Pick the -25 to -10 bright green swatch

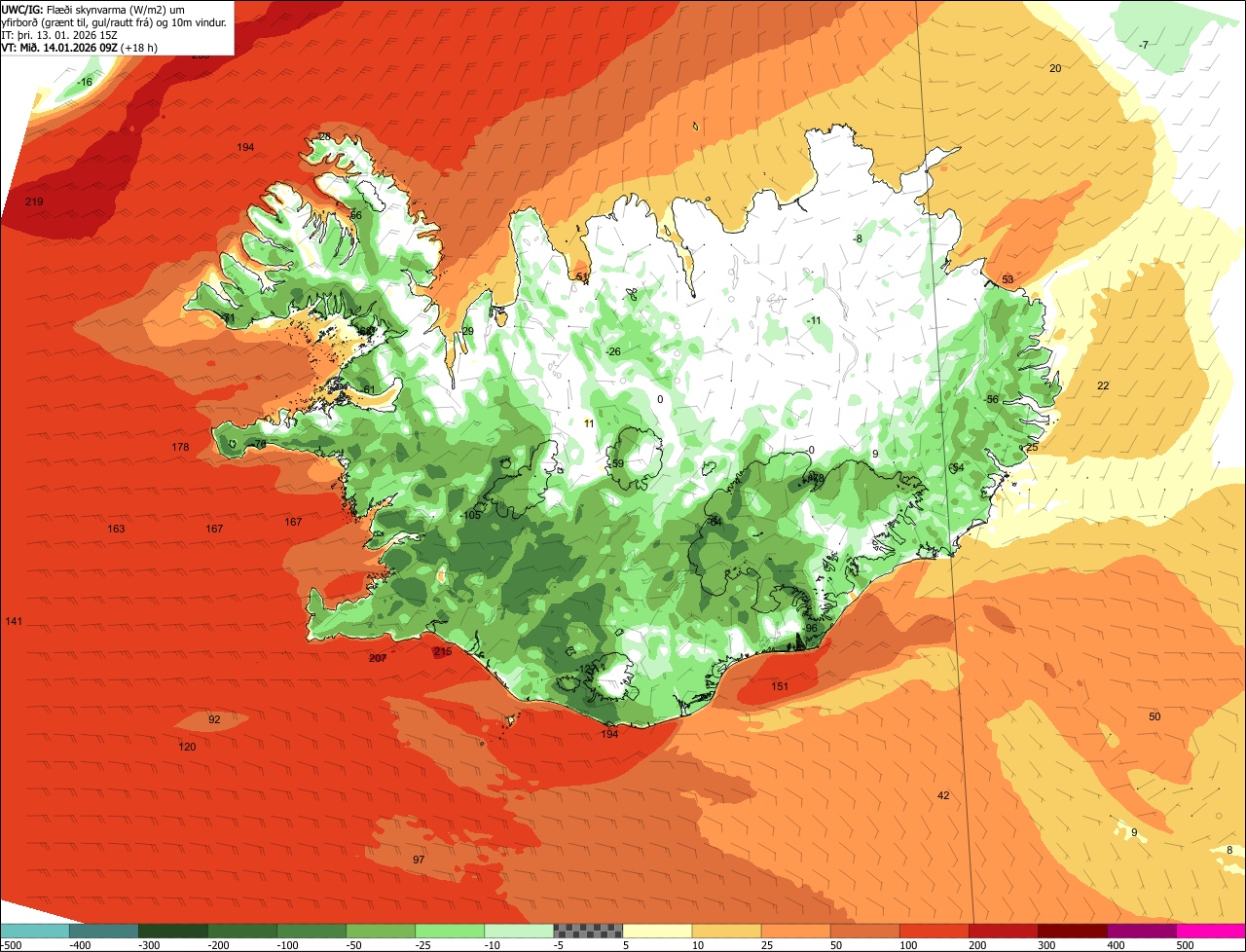[449, 931]
